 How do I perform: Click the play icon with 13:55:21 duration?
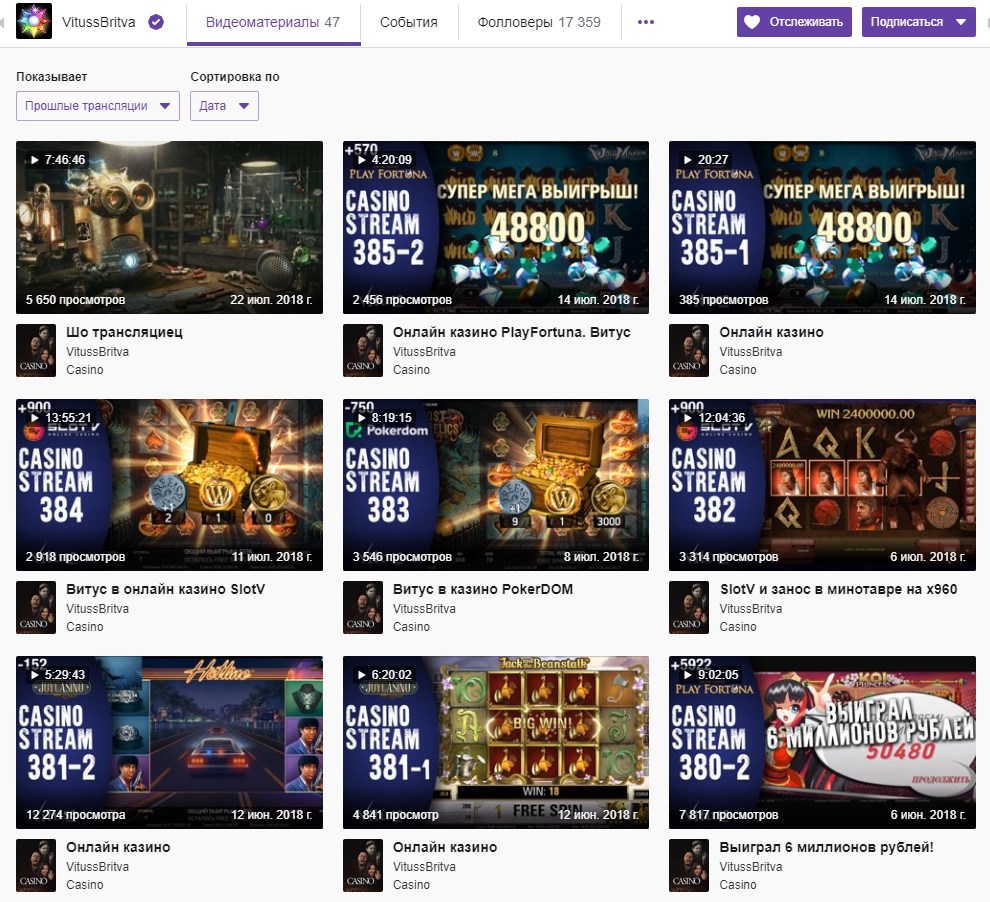point(35,417)
